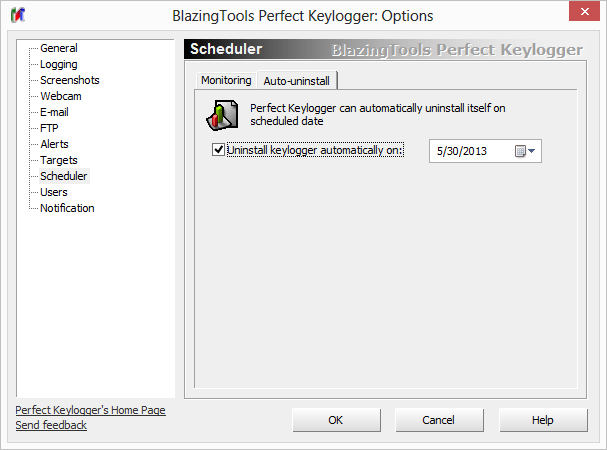Viewport: 607px width, 450px height.
Task: Switch to the Monitoring tab
Action: tap(226, 80)
